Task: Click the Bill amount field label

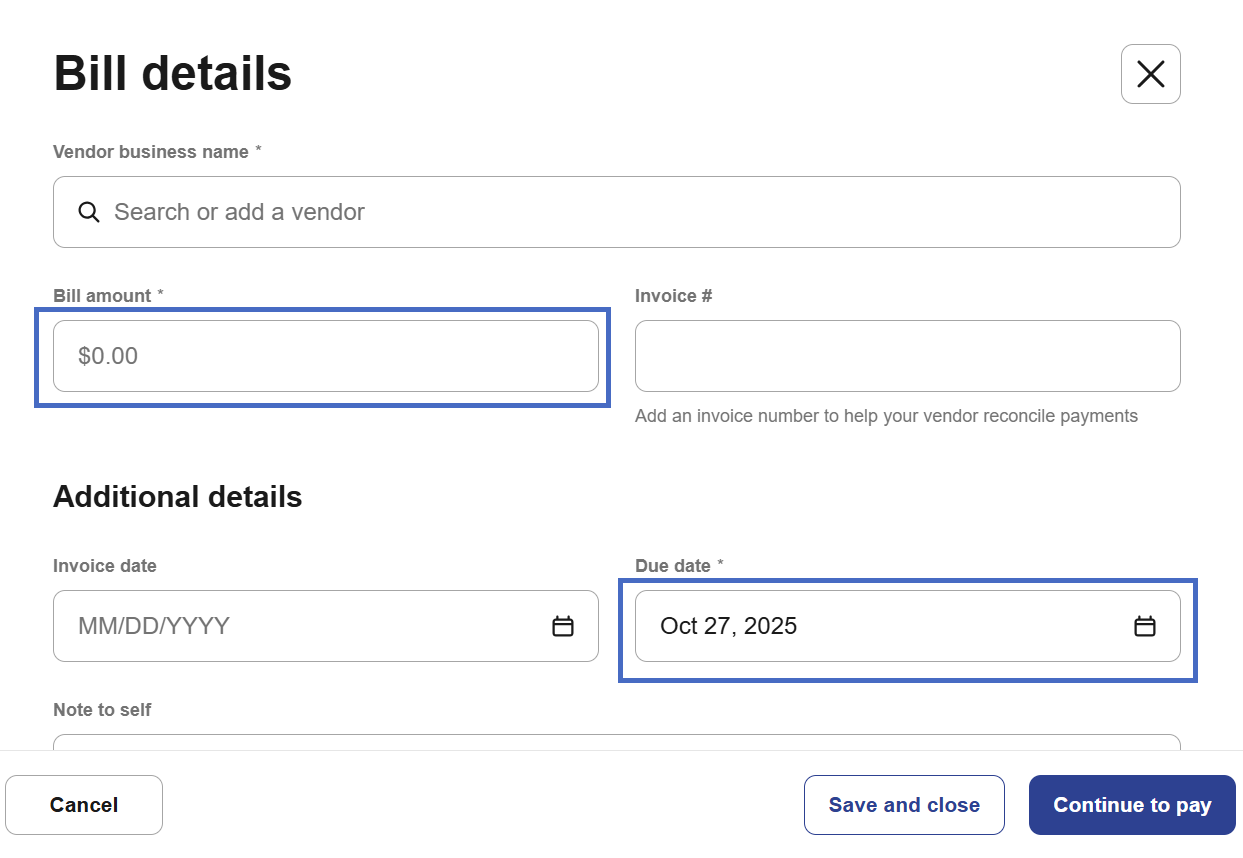Action: (x=102, y=296)
